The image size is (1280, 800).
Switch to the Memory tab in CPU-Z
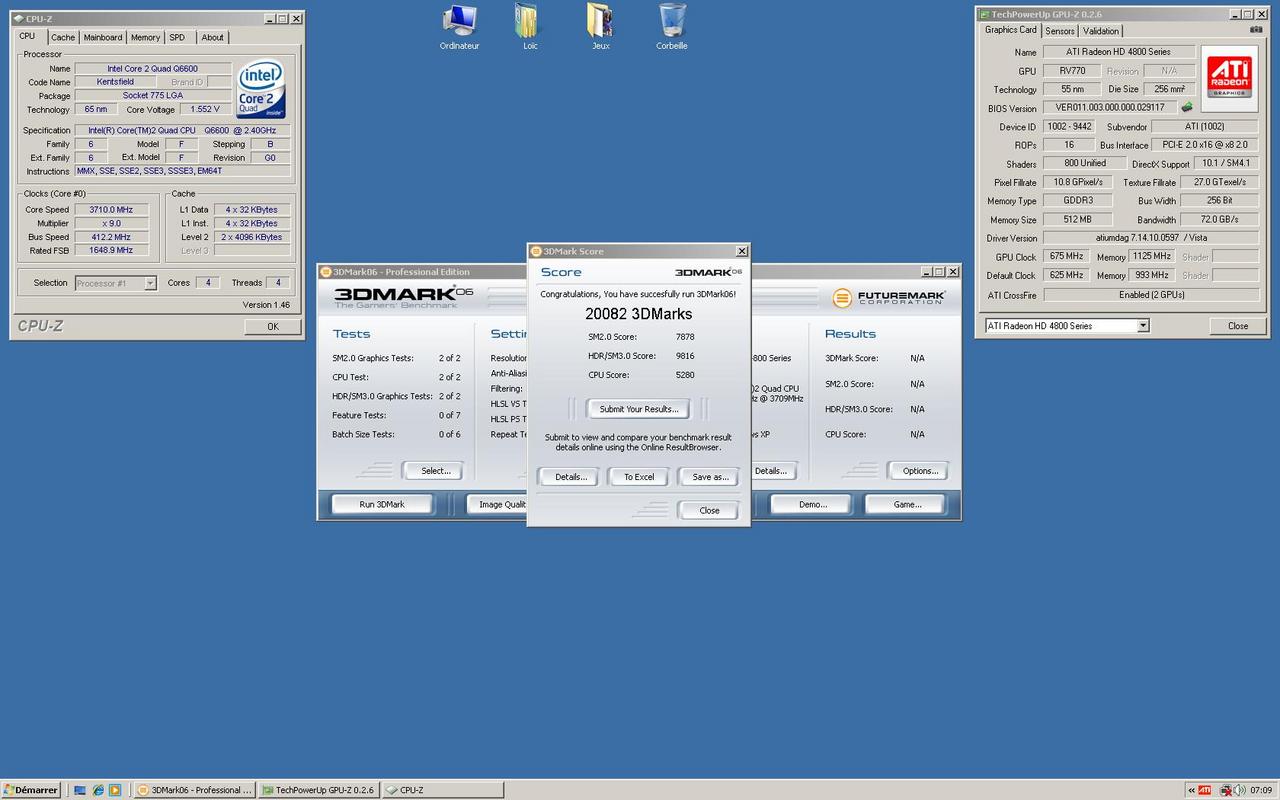point(145,37)
